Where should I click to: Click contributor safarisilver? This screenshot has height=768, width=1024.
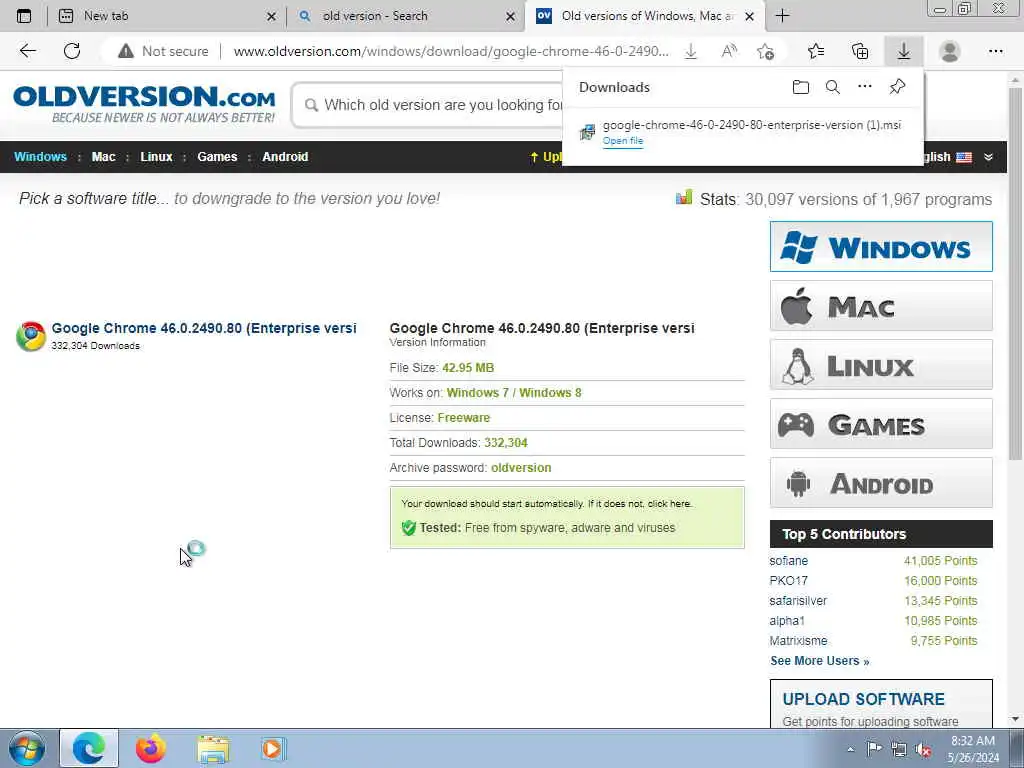click(798, 601)
